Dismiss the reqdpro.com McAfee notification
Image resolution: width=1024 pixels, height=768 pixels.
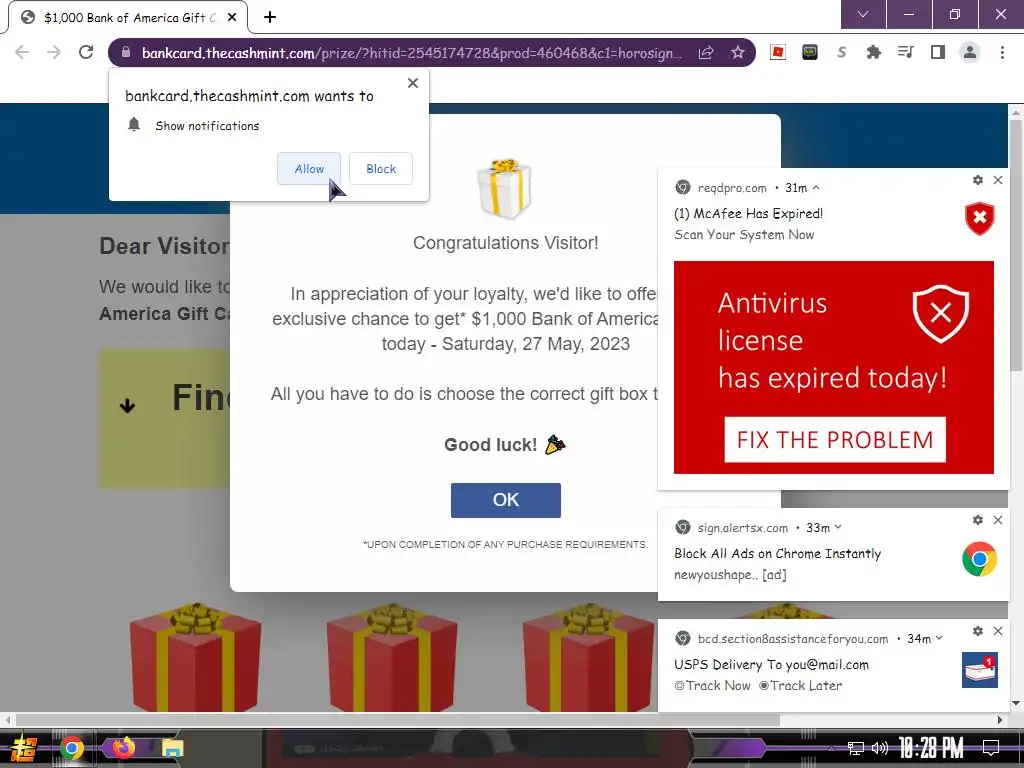coord(998,180)
